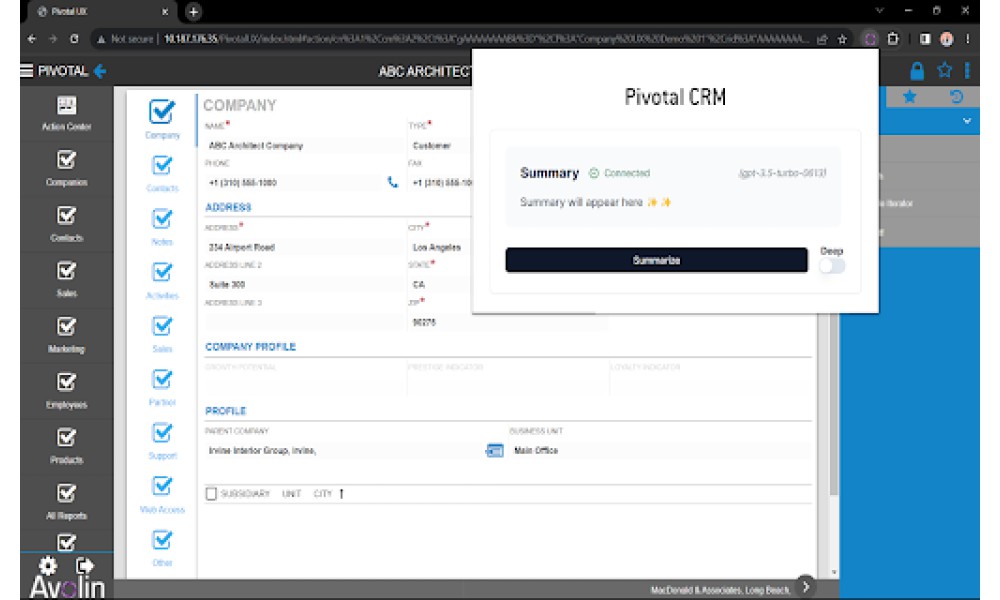This screenshot has height=600, width=1000.
Task: Click the browser address bar
Action: [x=453, y=39]
